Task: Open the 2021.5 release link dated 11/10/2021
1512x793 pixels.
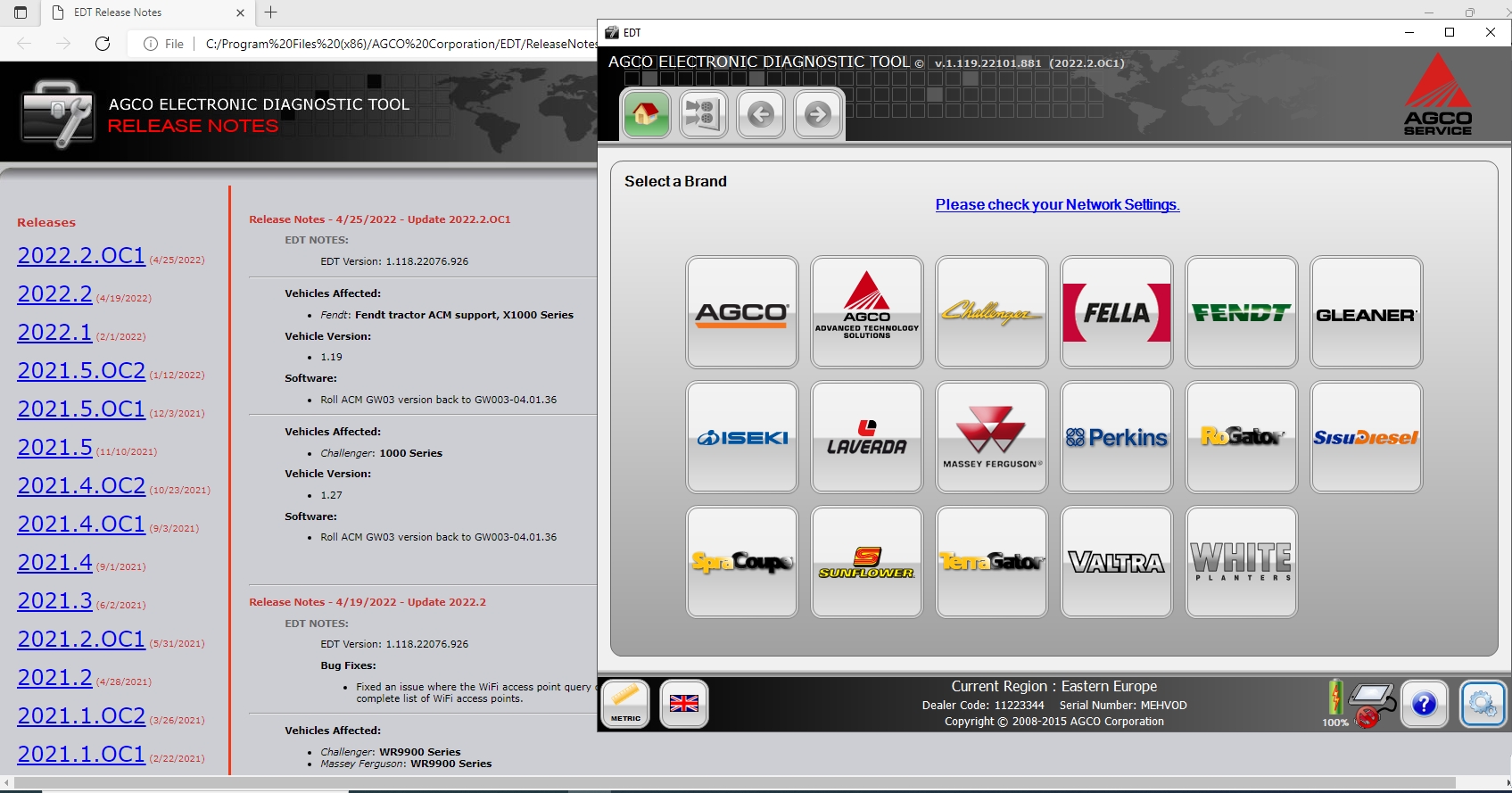Action: (54, 447)
